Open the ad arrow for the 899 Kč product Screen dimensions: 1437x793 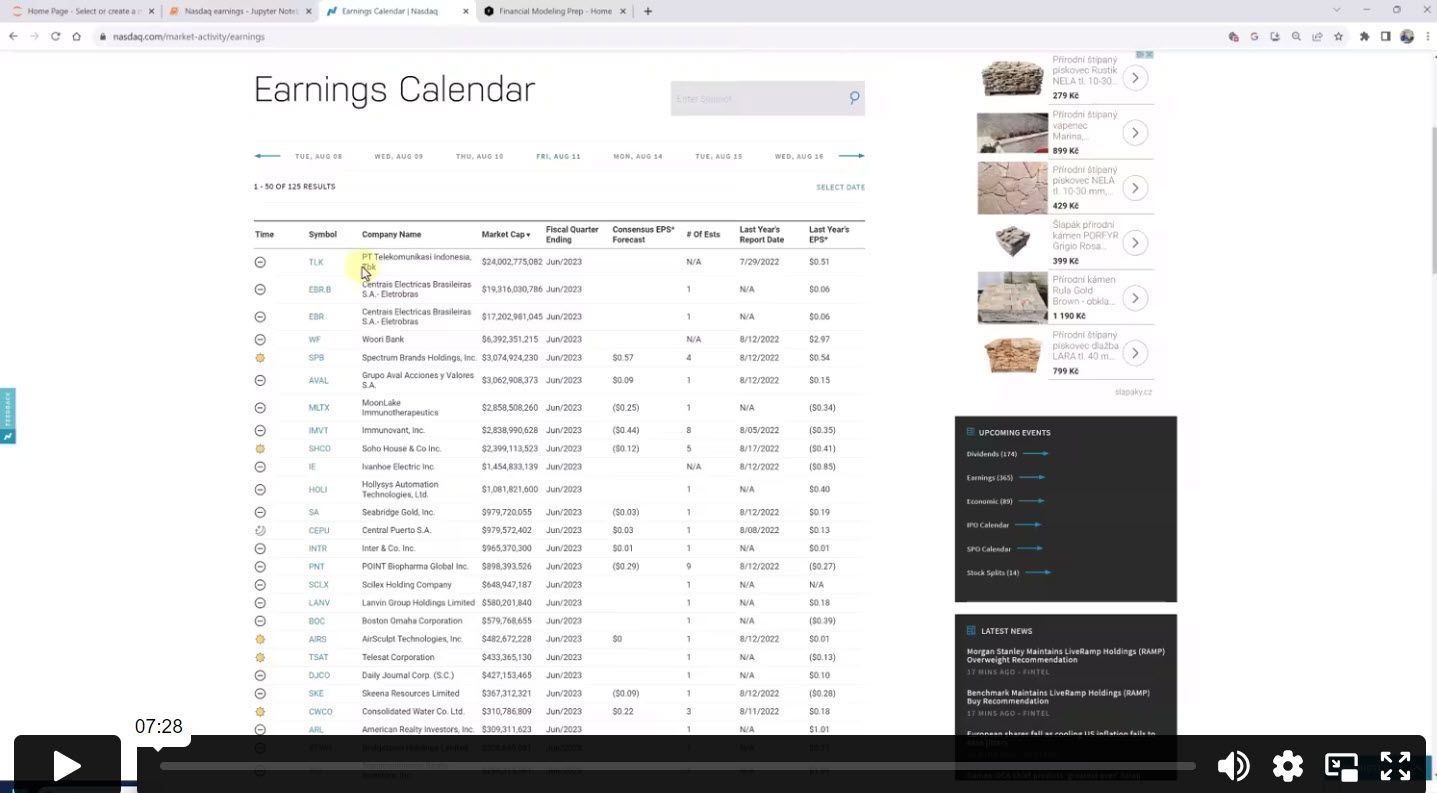click(x=1135, y=133)
